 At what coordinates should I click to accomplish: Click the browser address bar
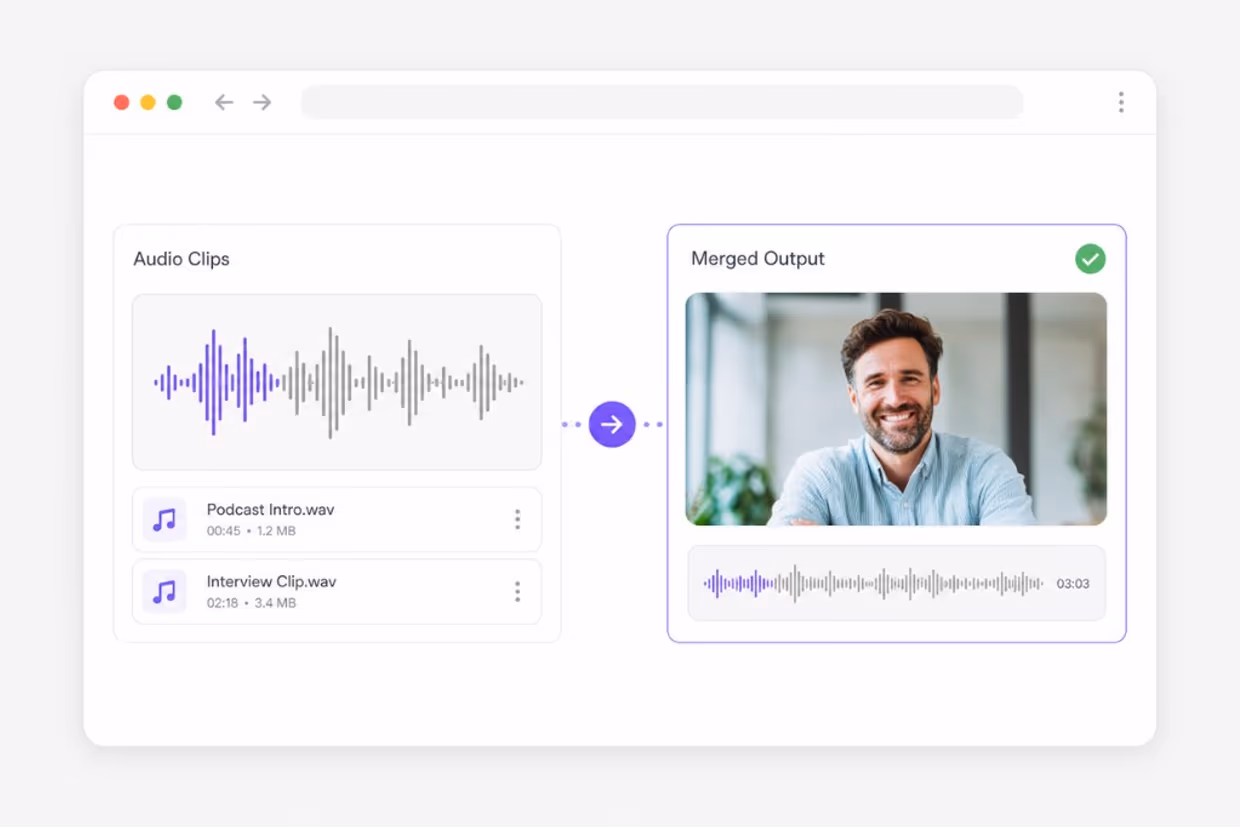[x=662, y=102]
